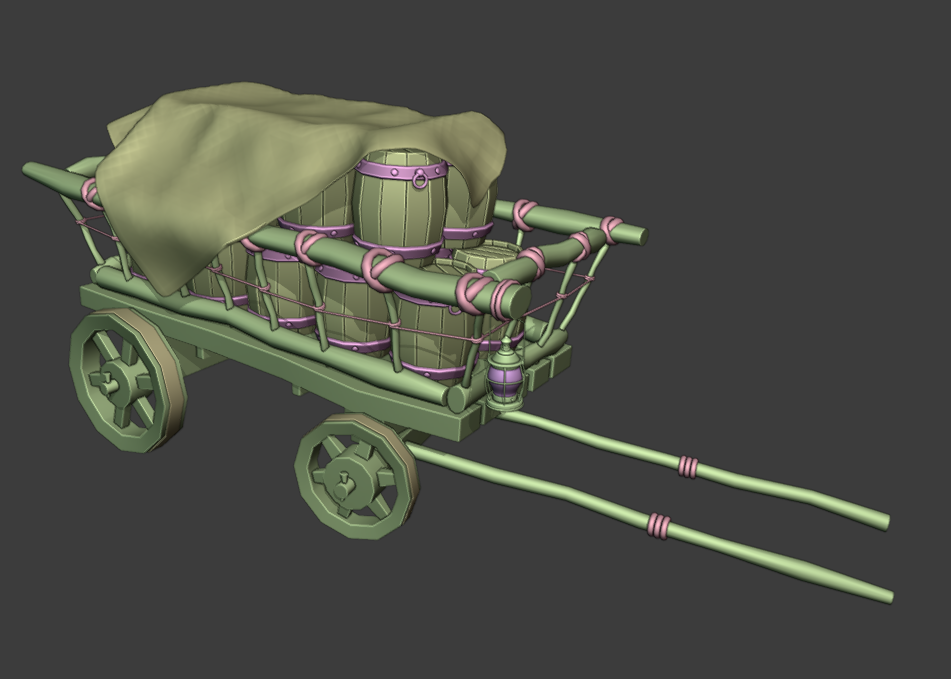
Task: Select the pink rope band on upper shaft
Action: click(687, 466)
